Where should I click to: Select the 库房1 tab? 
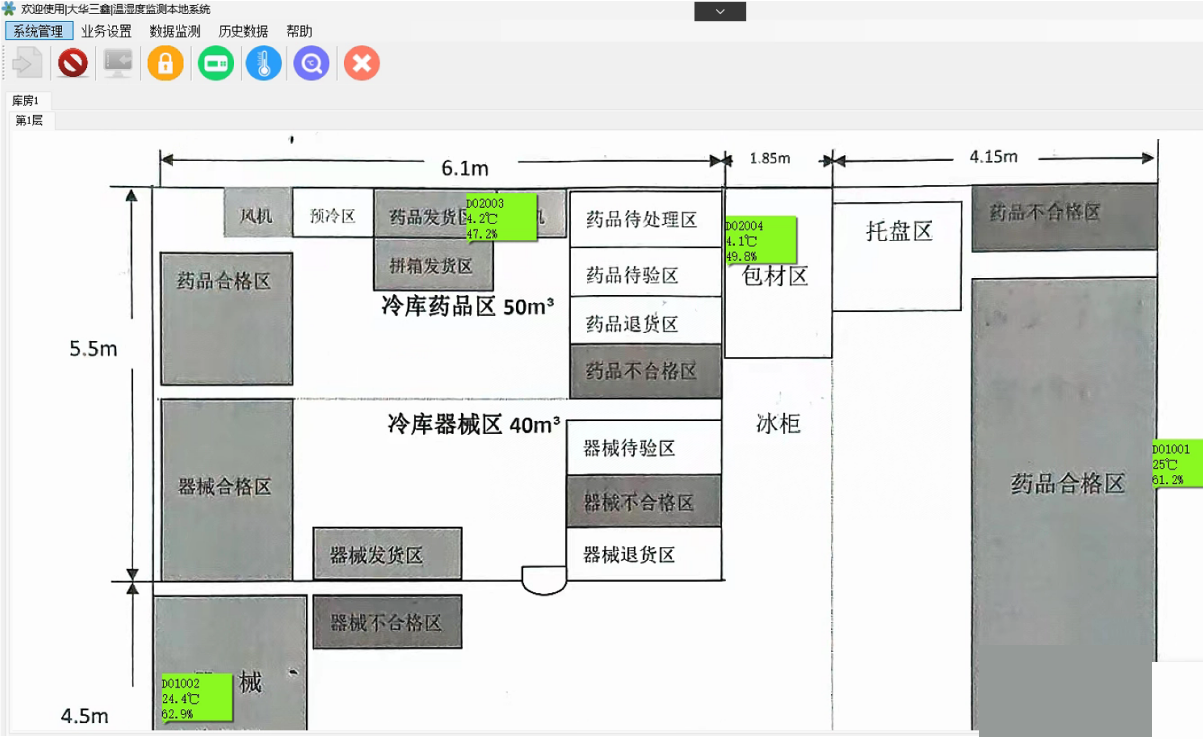click(x=25, y=101)
